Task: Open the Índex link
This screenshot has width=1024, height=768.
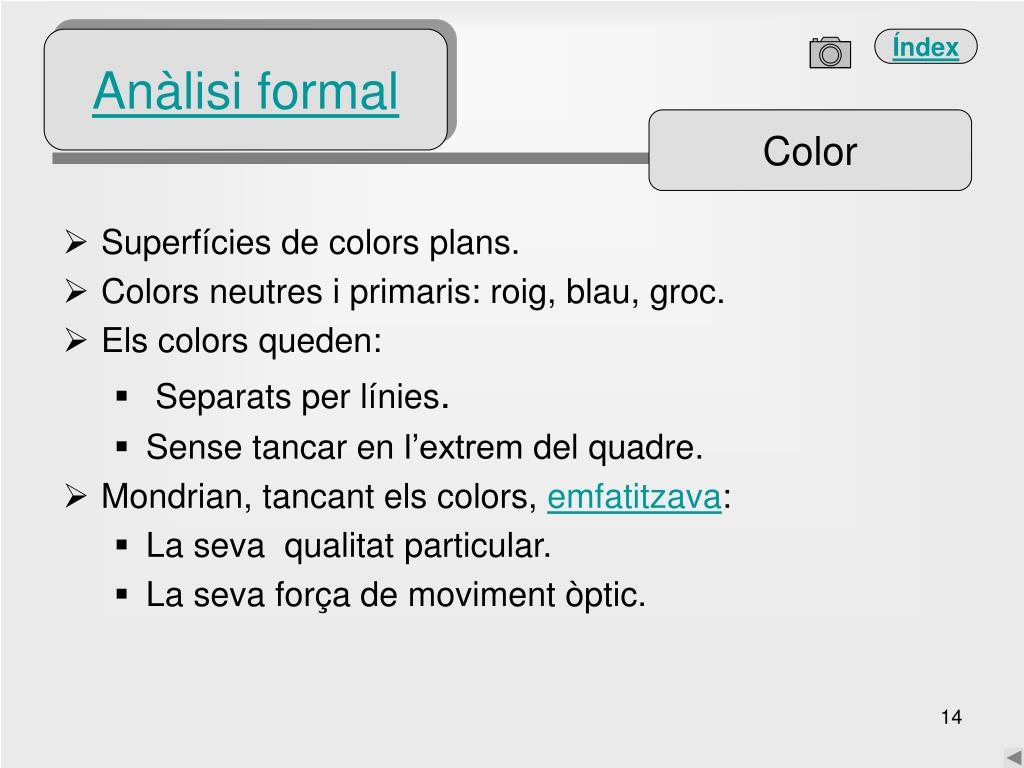Action: (925, 47)
